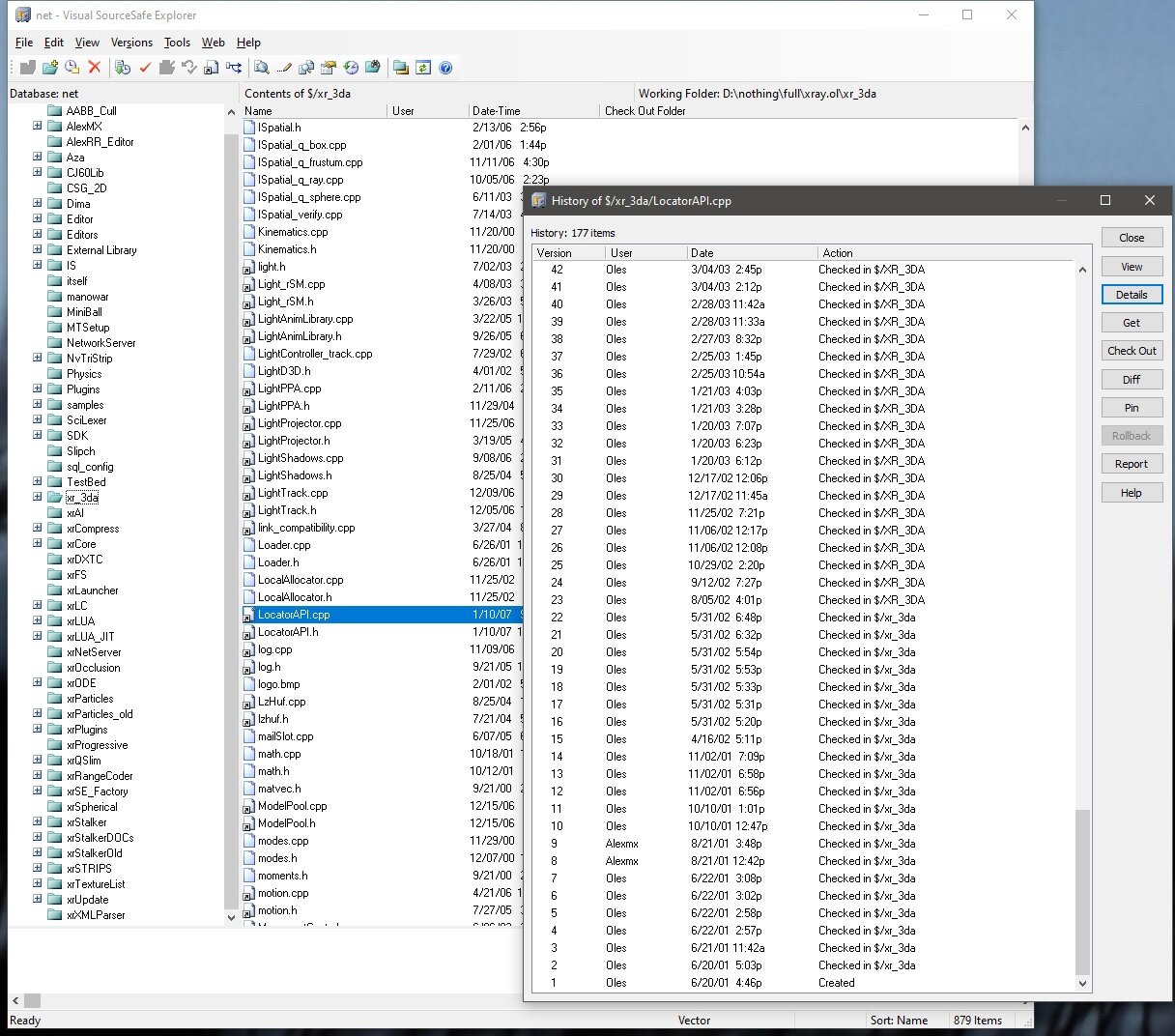Click the Get button in History dialog
The image size is (1175, 1036).
coord(1132,323)
